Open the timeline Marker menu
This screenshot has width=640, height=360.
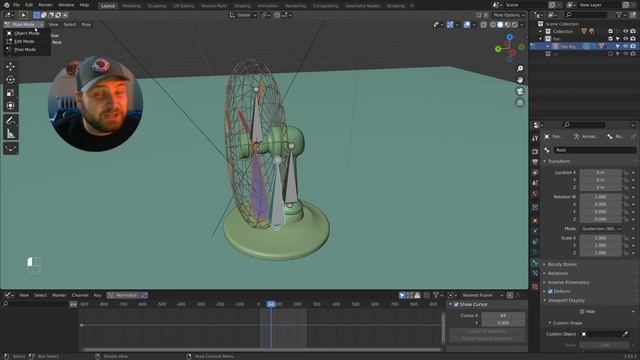click(59, 295)
